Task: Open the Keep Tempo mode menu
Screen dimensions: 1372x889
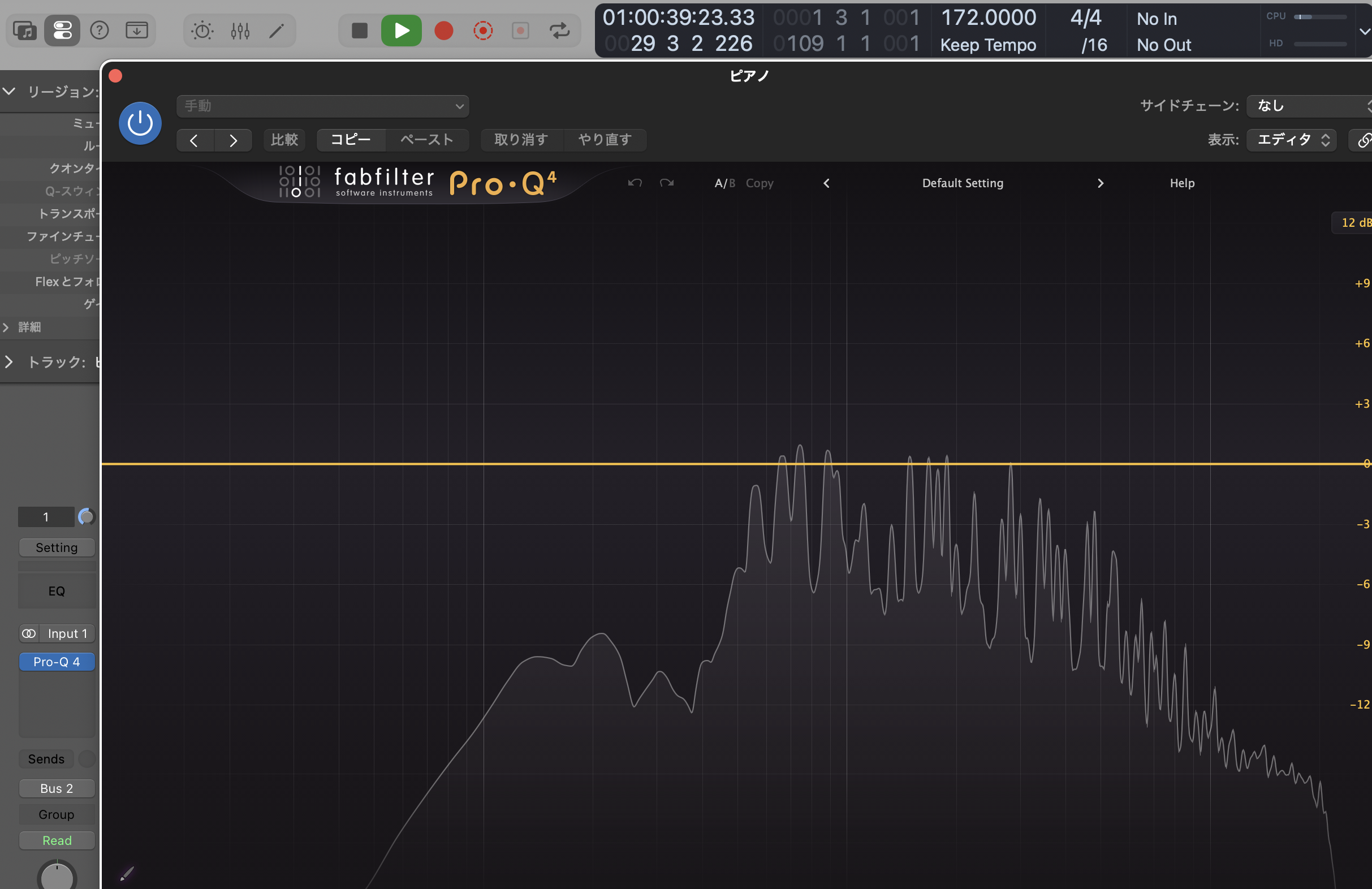Action: click(988, 45)
